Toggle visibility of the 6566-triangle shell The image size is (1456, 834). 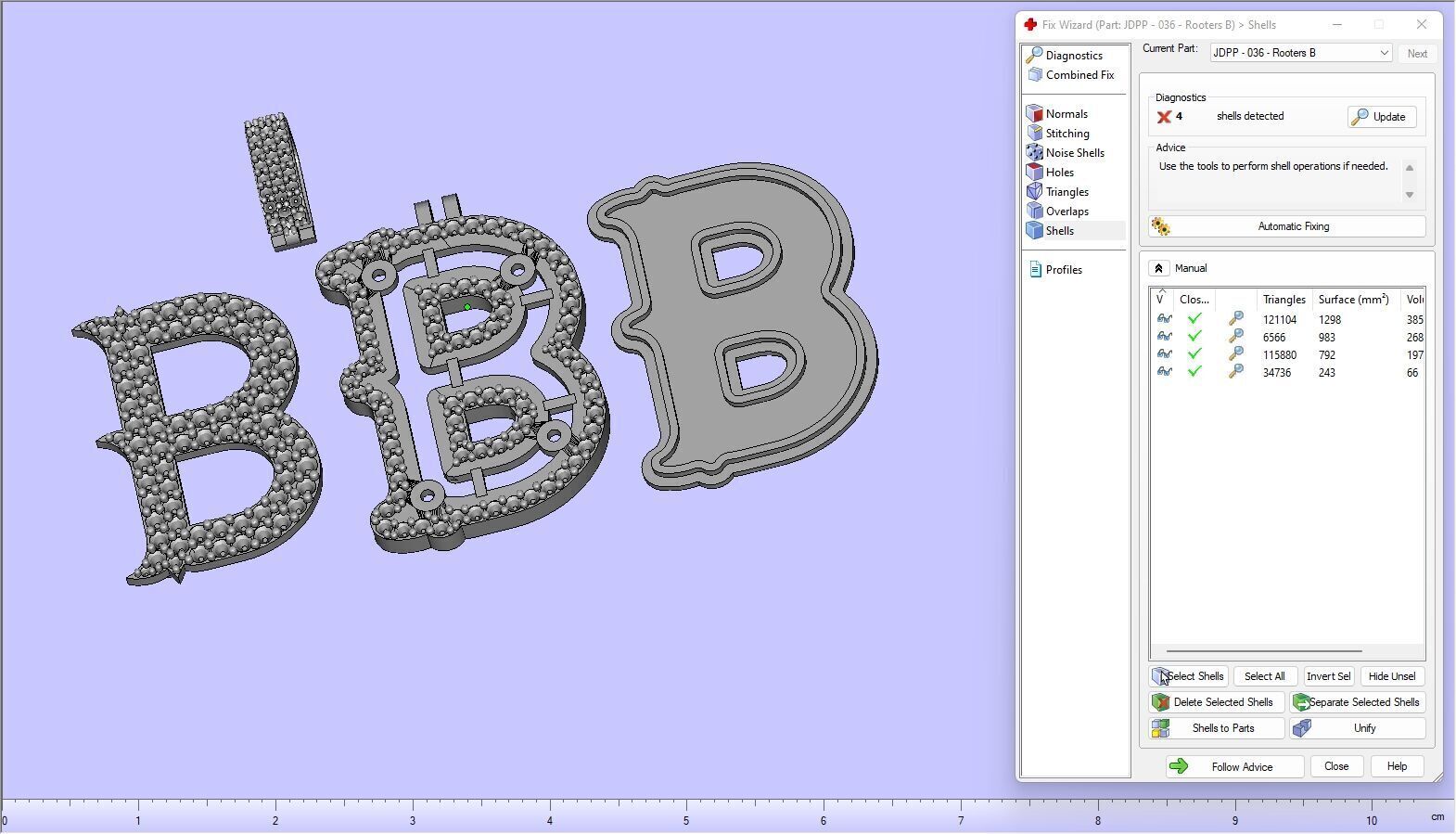coord(1164,337)
